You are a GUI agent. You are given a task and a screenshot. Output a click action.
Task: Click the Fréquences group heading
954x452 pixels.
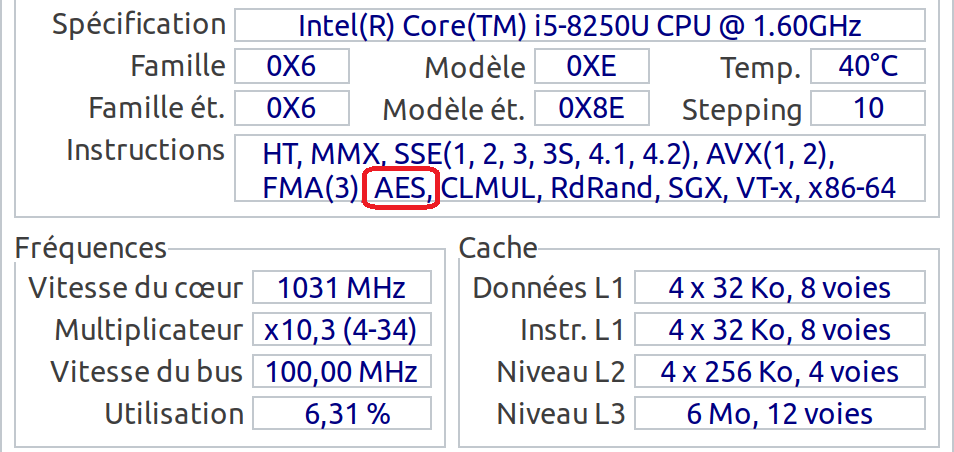click(91, 248)
